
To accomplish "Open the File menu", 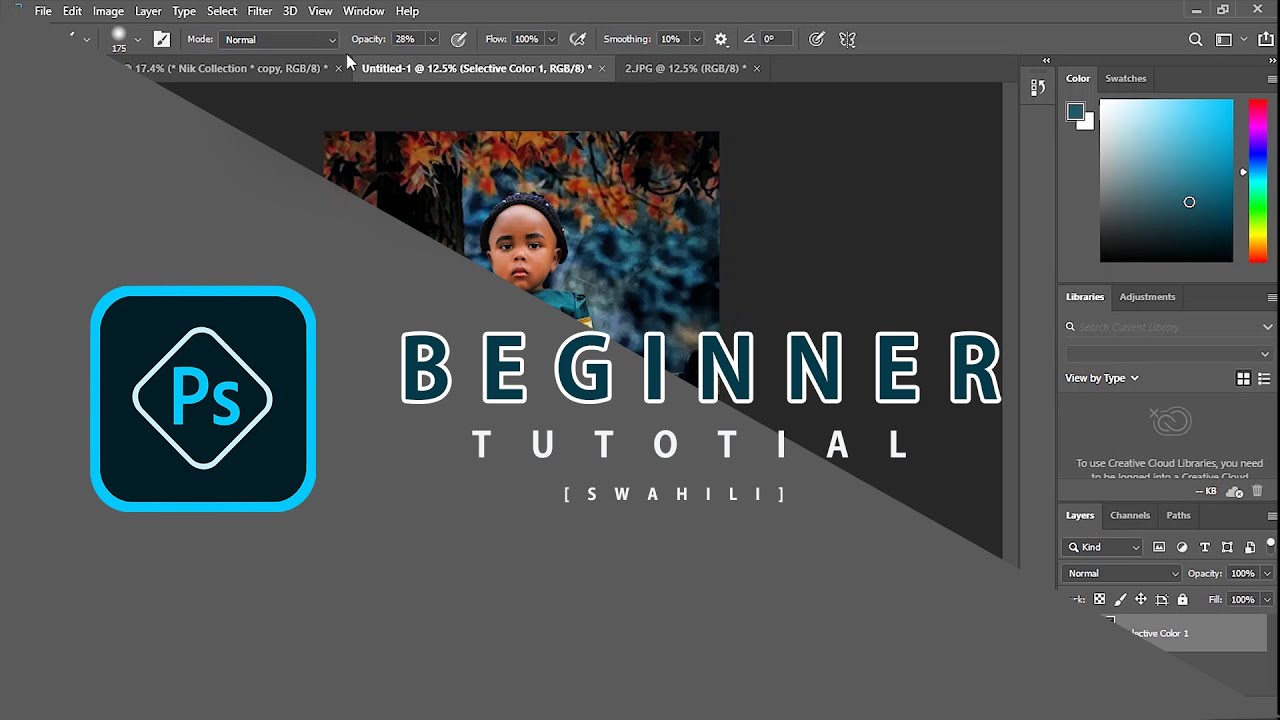I will (x=43, y=11).
